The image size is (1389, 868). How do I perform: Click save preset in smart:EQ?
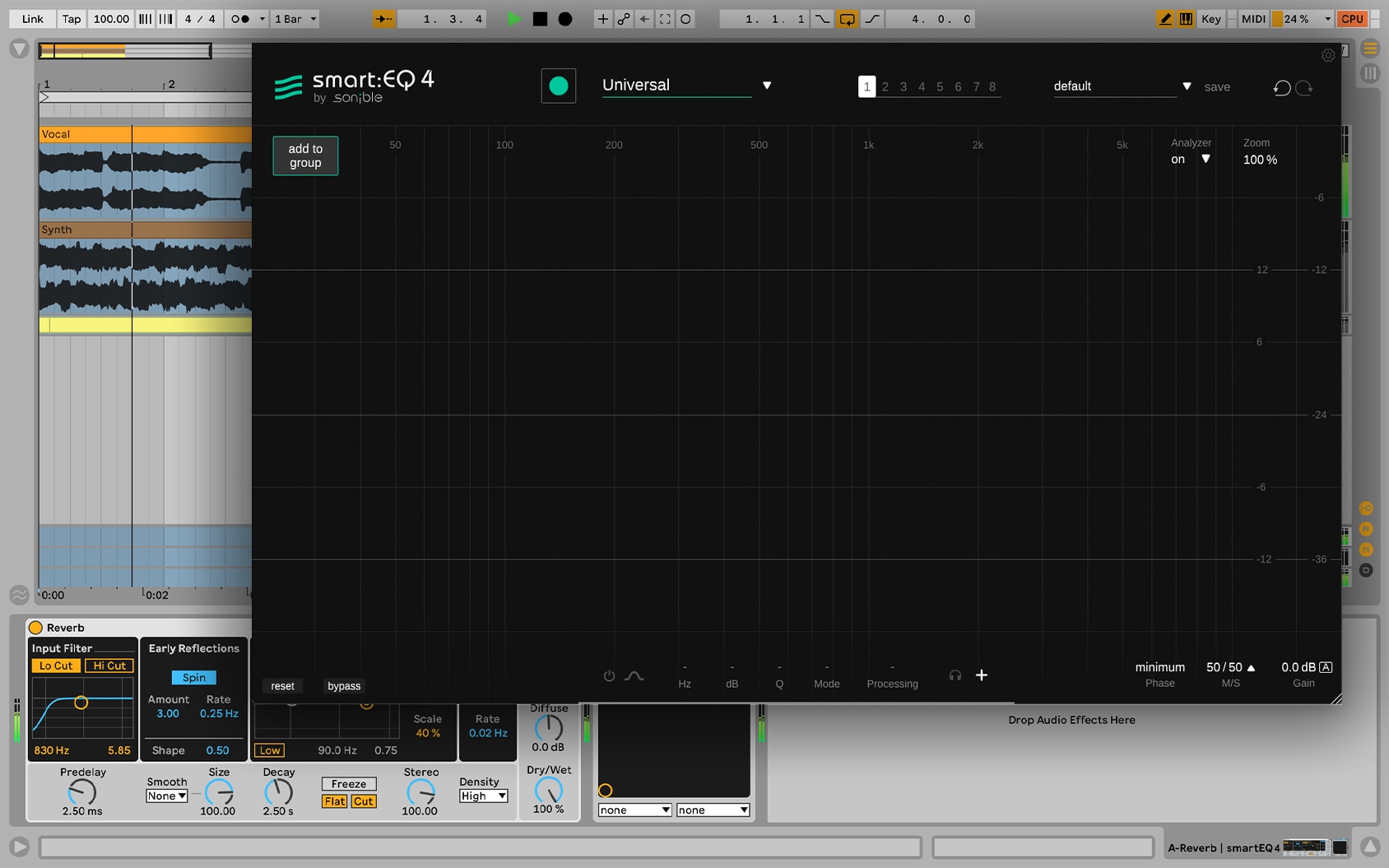pyautogui.click(x=1217, y=87)
